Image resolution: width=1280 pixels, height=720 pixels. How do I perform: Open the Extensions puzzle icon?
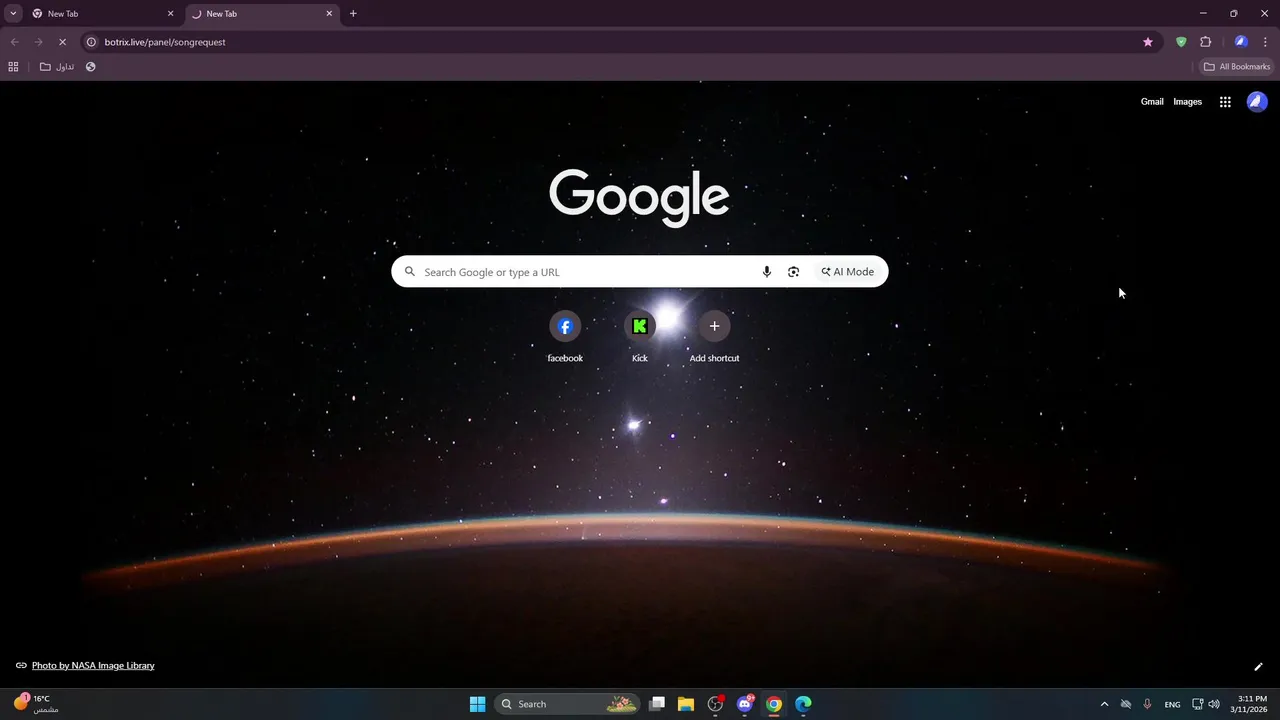click(1205, 42)
